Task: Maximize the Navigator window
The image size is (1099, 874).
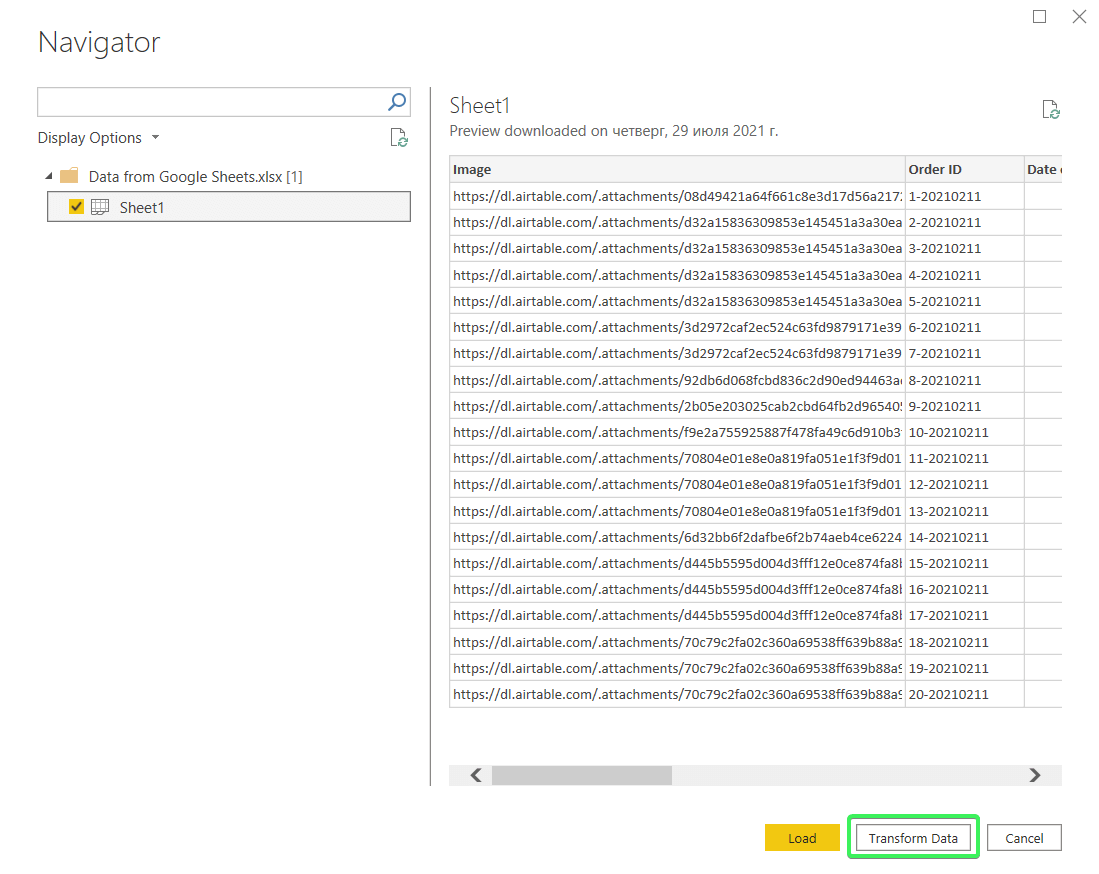Action: click(1039, 16)
